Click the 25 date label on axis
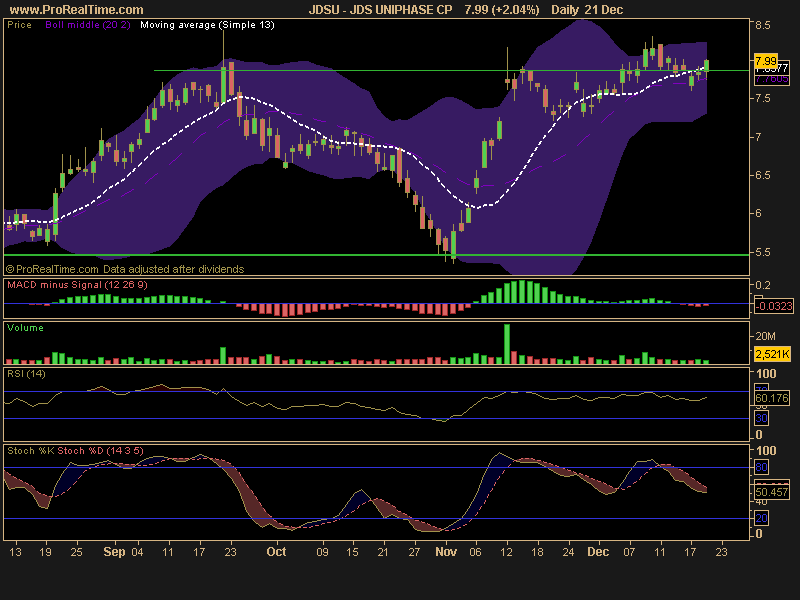Screen dimensions: 800x600 coord(76,552)
